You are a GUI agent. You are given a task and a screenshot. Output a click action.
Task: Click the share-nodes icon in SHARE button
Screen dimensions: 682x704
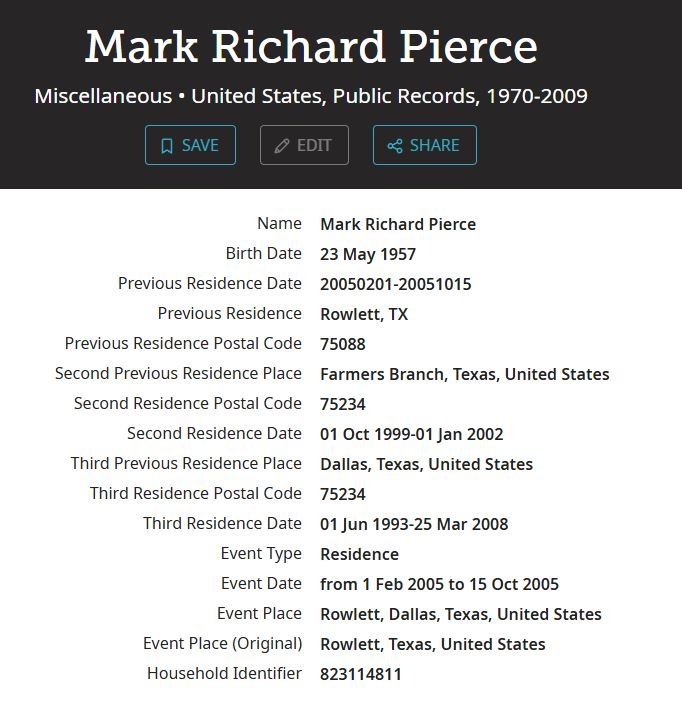pyautogui.click(x=395, y=146)
